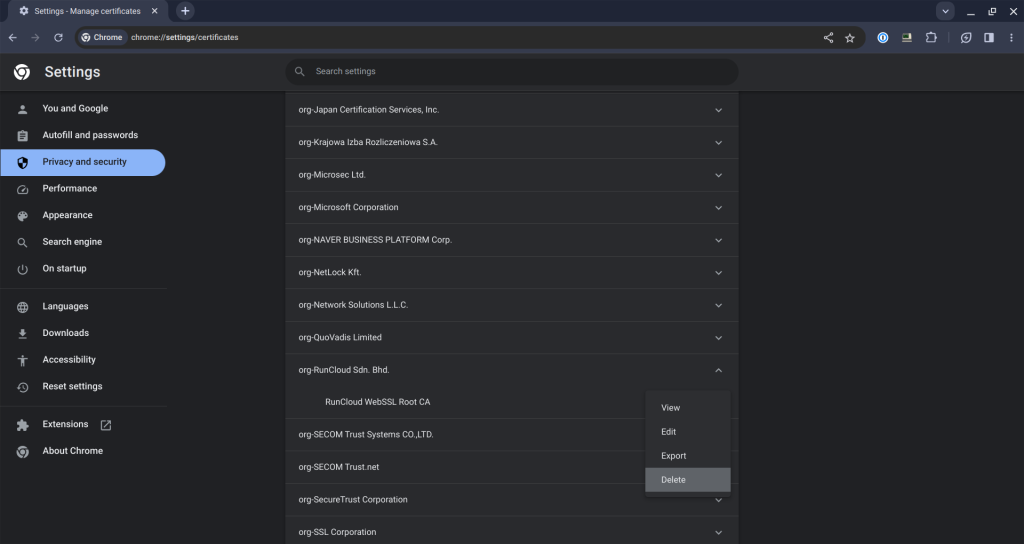Open the Chrome three-dot menu
Viewport: 1024px width, 544px height.
coord(1012,38)
